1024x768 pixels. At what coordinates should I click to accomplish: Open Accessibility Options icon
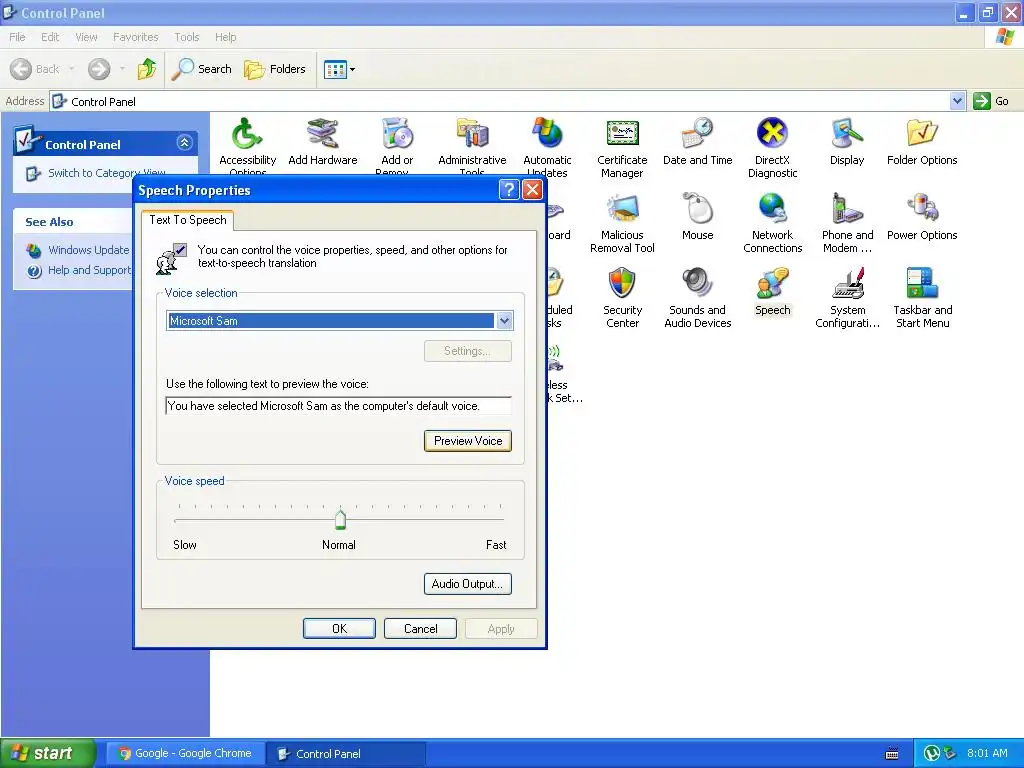tap(246, 134)
